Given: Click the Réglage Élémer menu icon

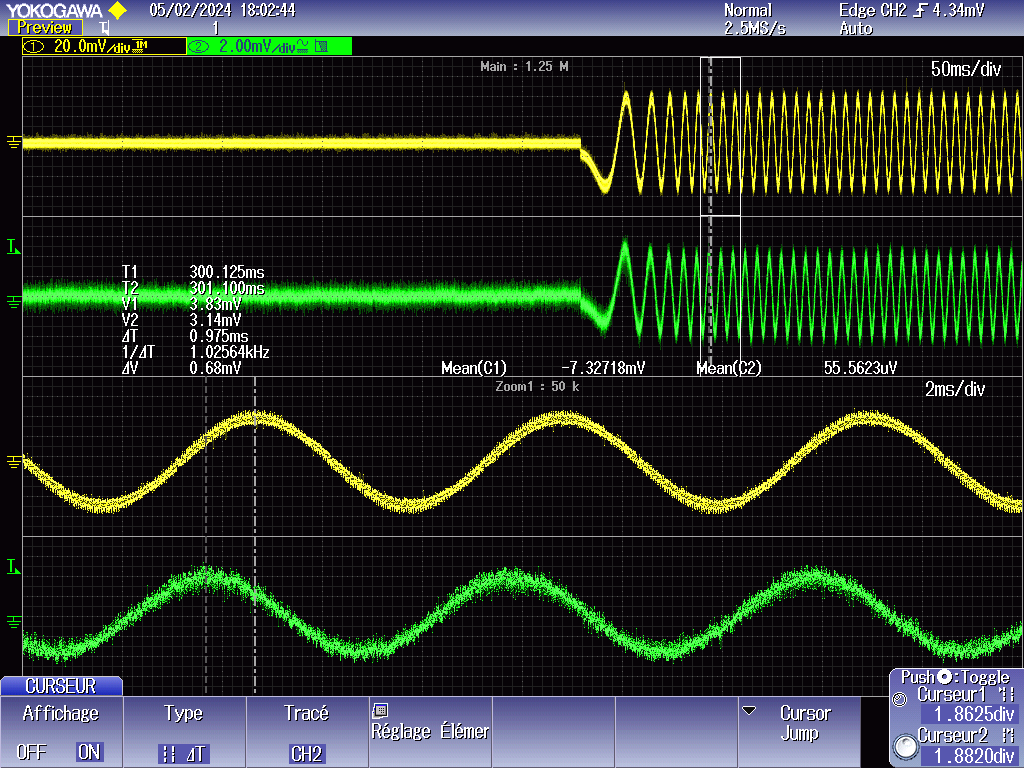Looking at the screenshot, I should point(379,711).
